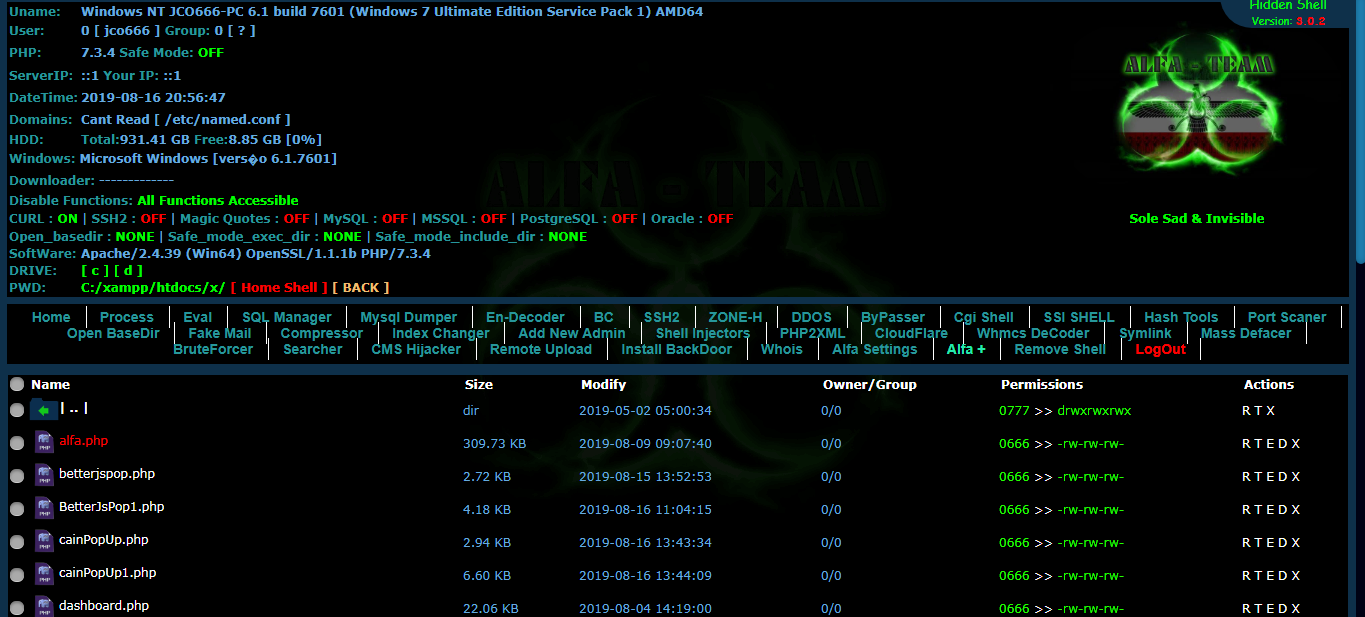This screenshot has height=617, width=1365.
Task: Open the alfa.php file name
Action: coord(84,440)
